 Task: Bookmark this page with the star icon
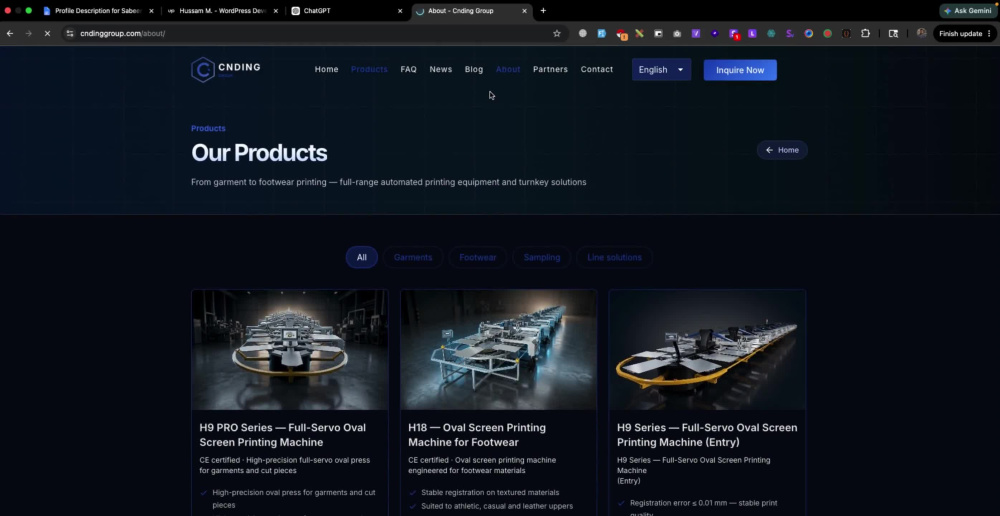tap(557, 33)
